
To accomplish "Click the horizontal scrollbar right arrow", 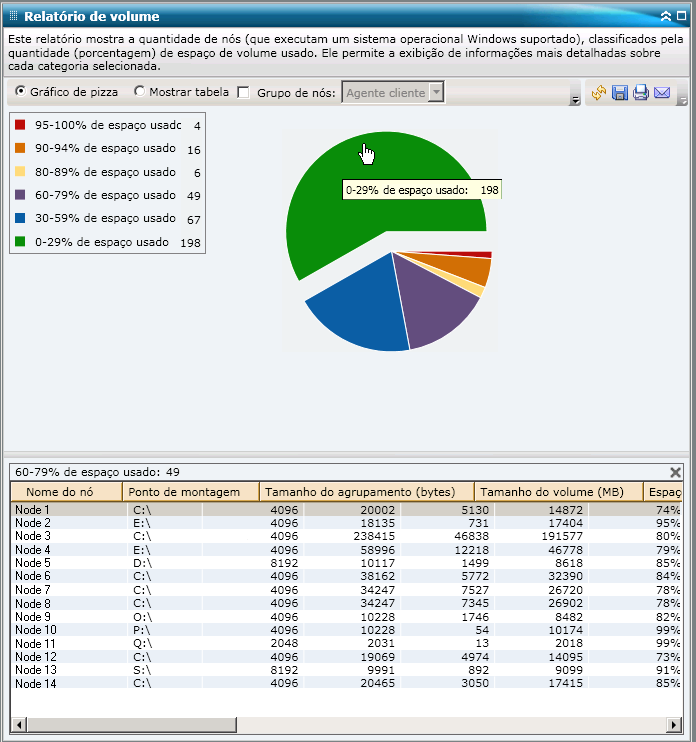I will point(674,724).
